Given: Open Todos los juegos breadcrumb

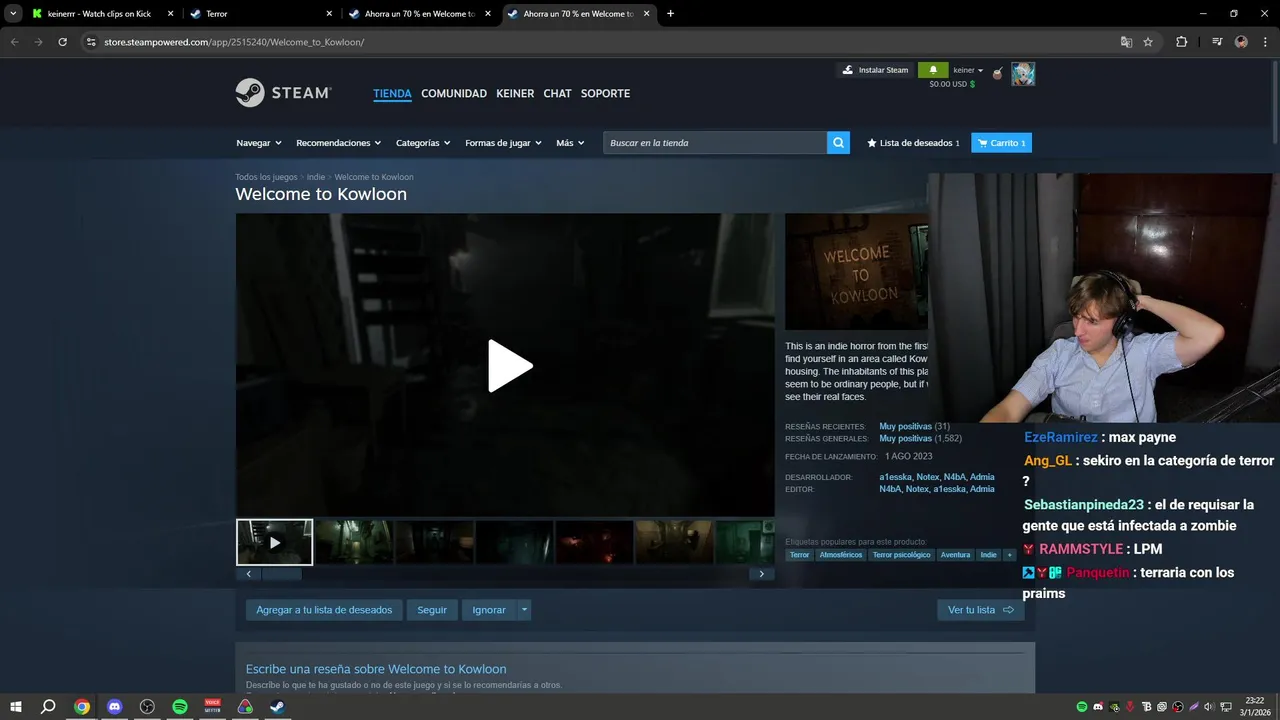Looking at the screenshot, I should coord(266,177).
